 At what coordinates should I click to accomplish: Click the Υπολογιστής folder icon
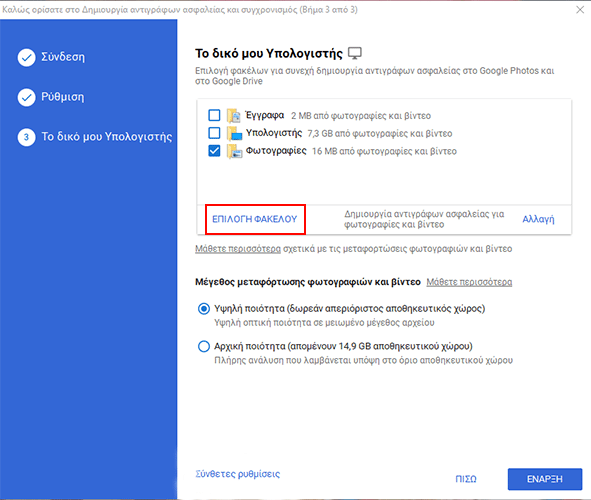tap(234, 133)
